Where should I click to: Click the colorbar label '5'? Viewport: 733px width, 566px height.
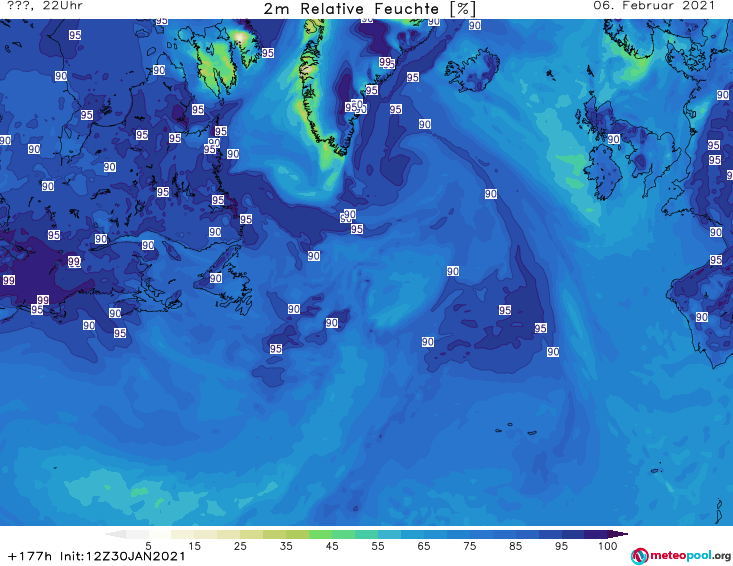(148, 546)
